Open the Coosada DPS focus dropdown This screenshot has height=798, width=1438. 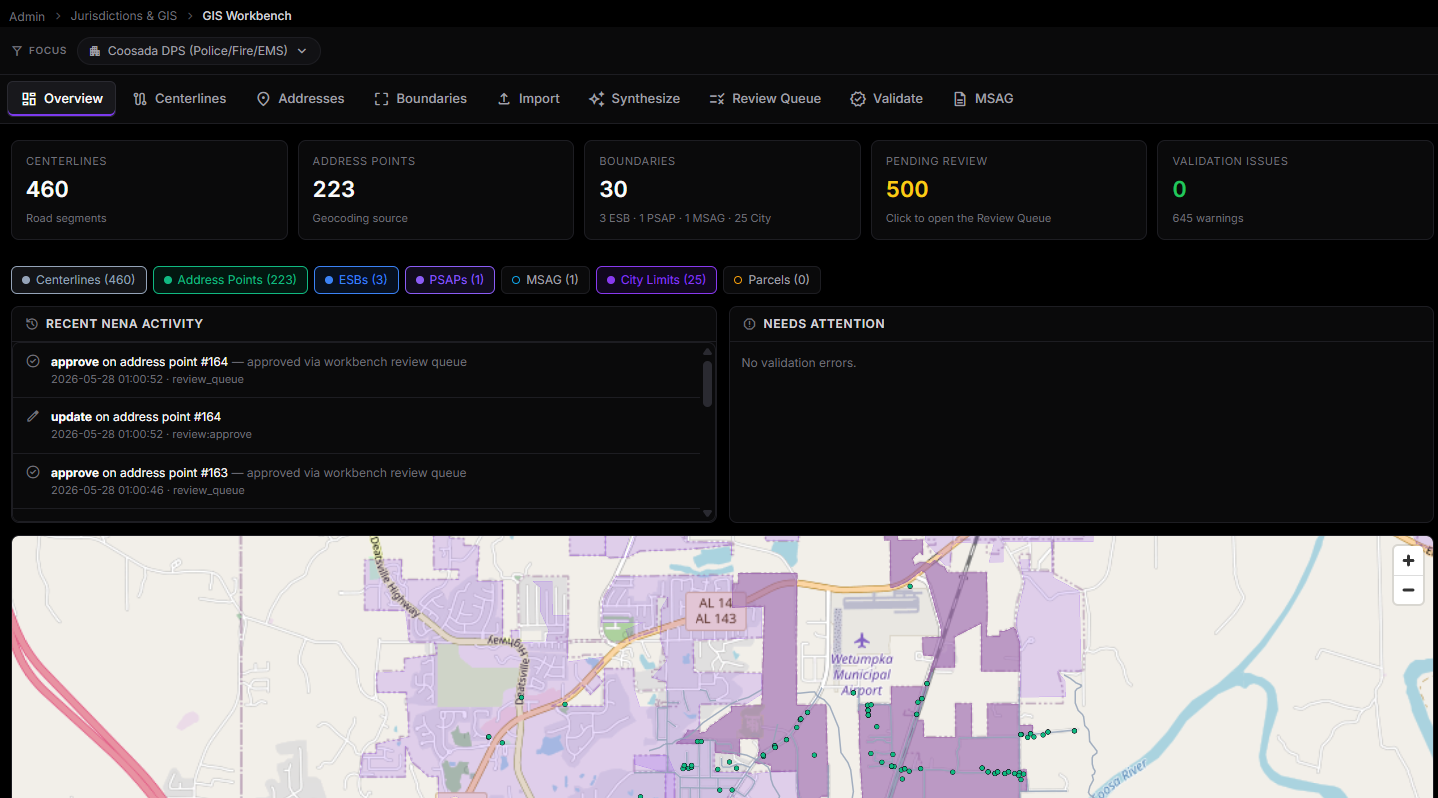[199, 51]
